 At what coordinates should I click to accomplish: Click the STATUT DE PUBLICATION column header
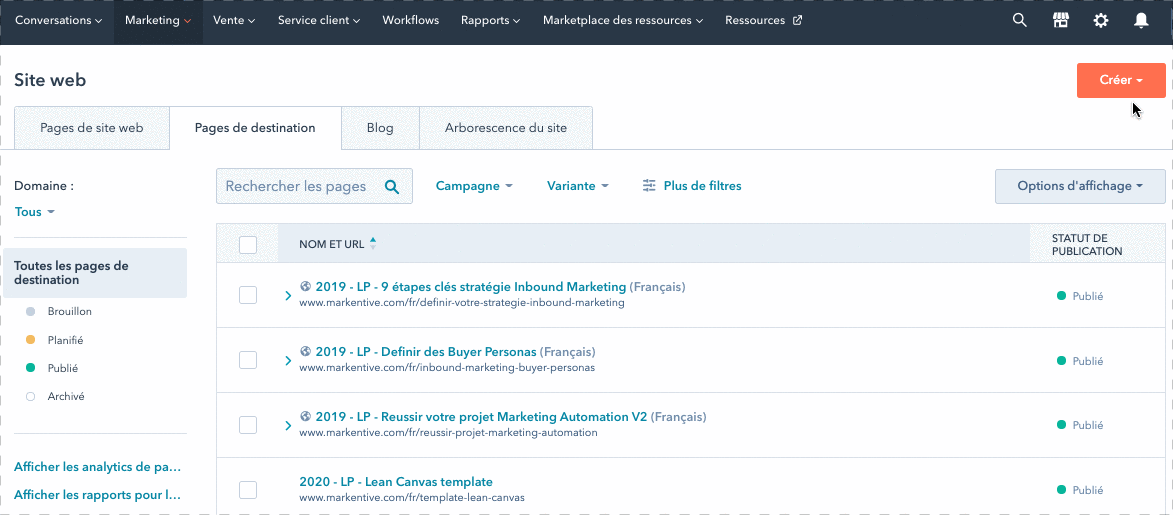1087,244
